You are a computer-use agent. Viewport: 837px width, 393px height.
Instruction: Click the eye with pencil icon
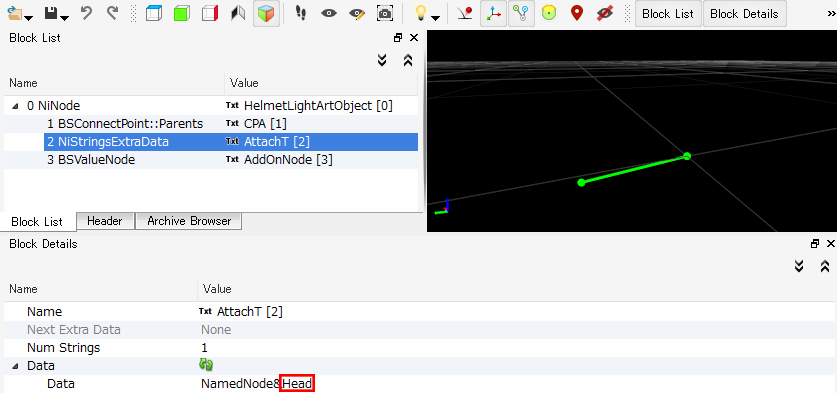[x=357, y=13]
